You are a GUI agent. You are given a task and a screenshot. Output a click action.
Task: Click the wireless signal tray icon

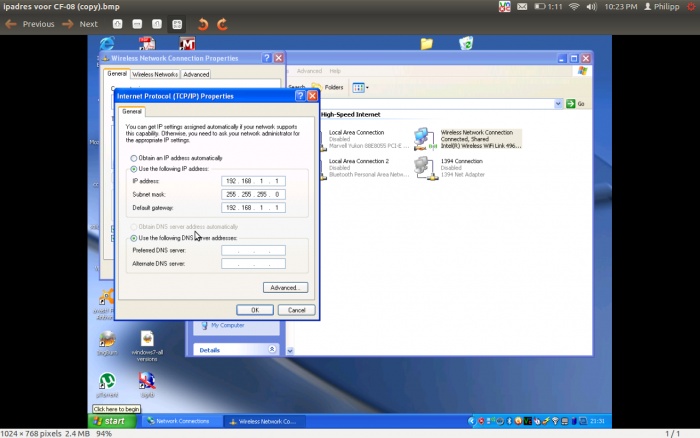555,421
